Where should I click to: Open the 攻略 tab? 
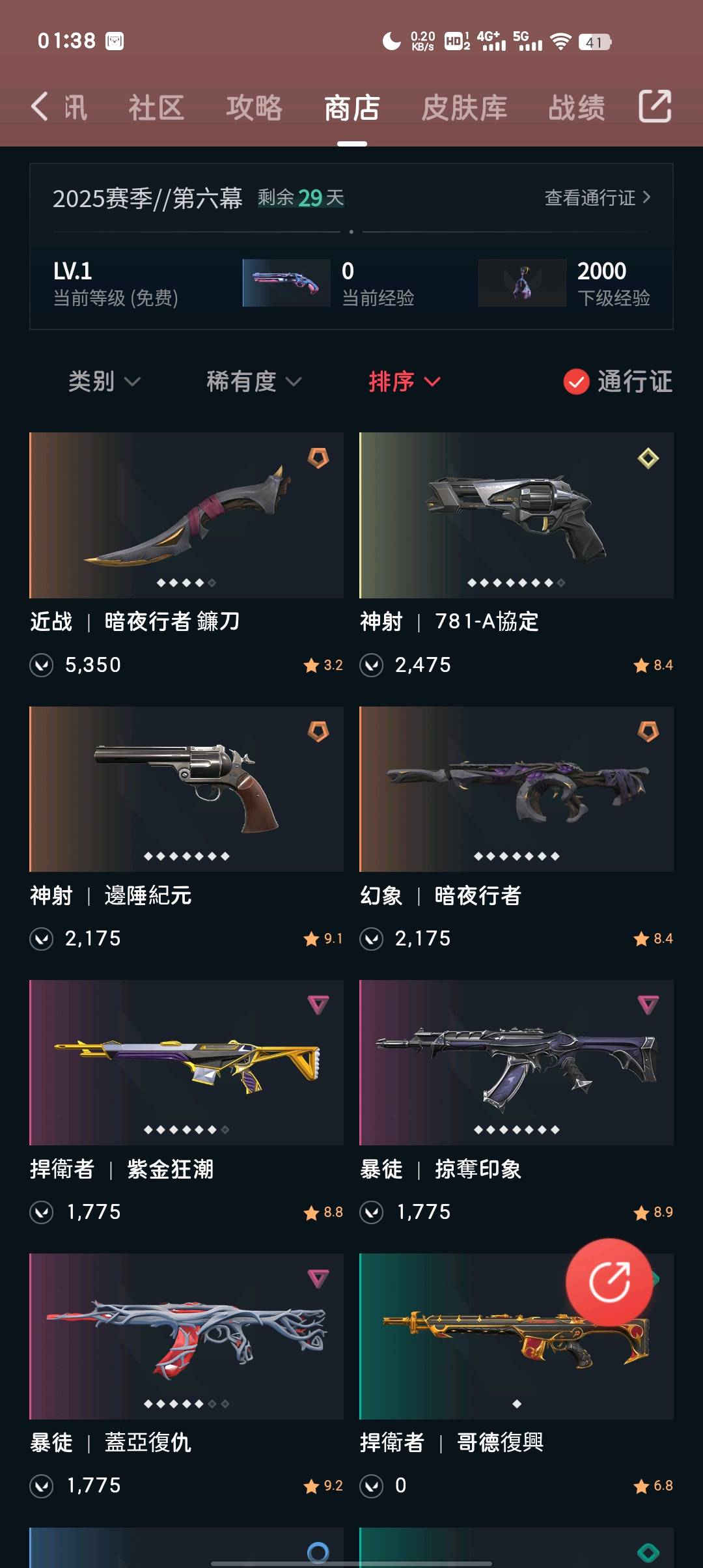(x=255, y=107)
